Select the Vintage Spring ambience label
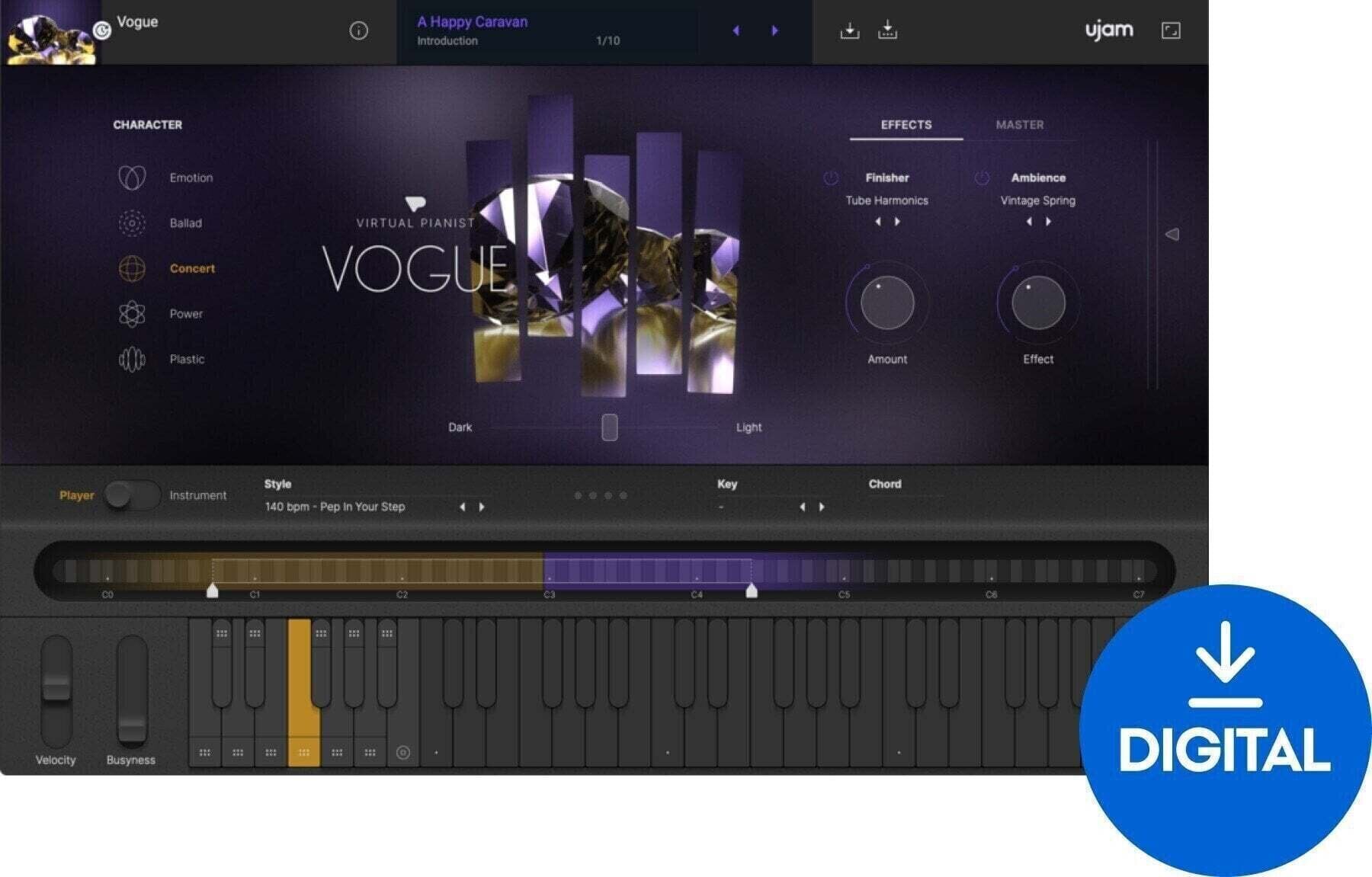The height and width of the screenshot is (877, 1372). click(1038, 200)
